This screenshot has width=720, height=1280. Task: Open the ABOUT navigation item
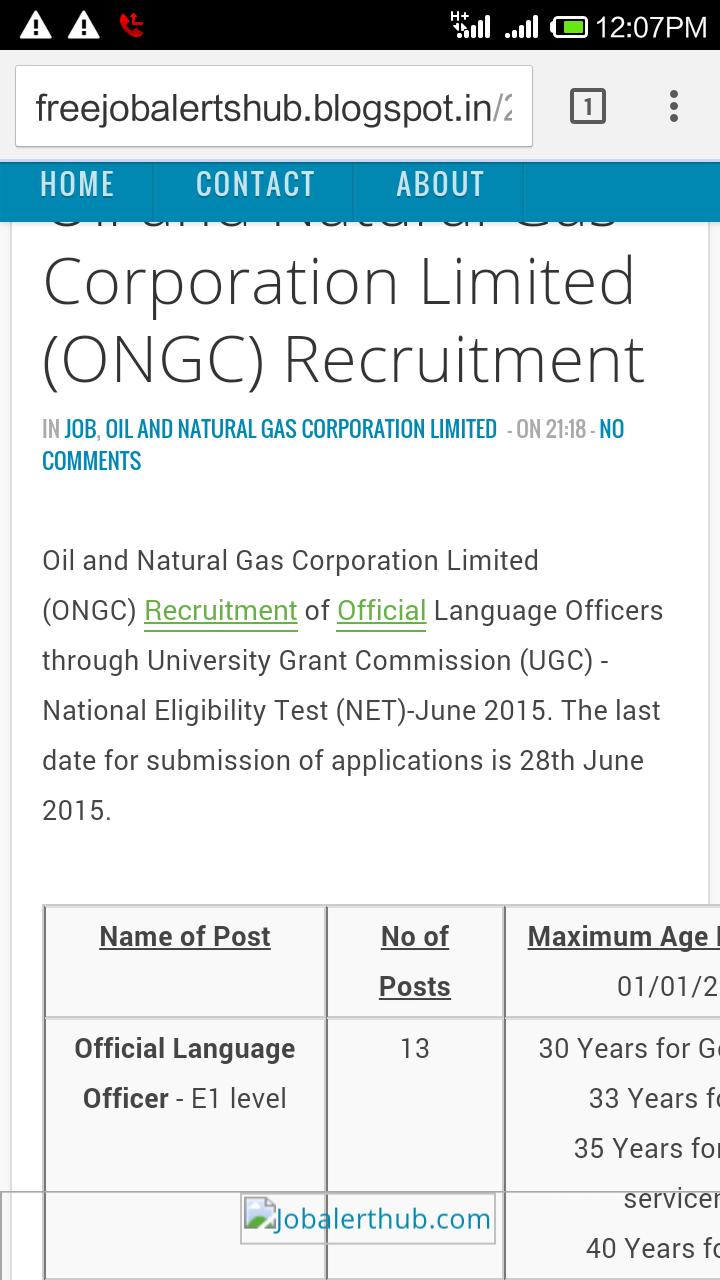point(440,184)
